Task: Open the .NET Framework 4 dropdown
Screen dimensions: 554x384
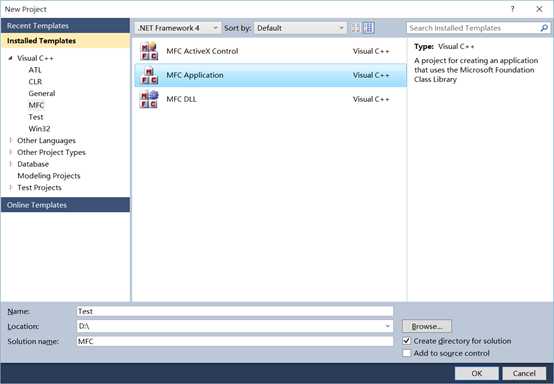Action: pos(177,28)
